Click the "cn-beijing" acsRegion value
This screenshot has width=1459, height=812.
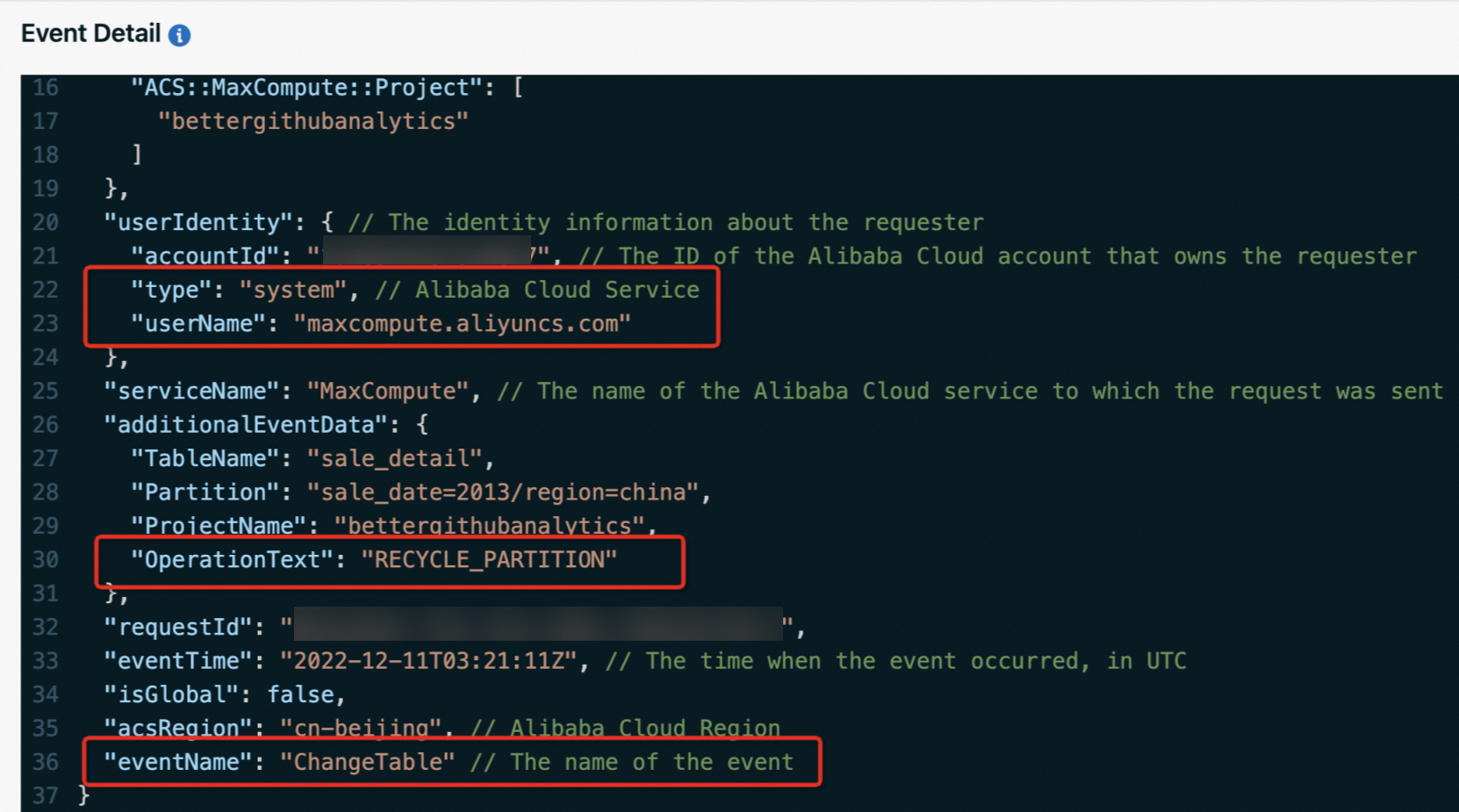pyautogui.click(x=361, y=729)
